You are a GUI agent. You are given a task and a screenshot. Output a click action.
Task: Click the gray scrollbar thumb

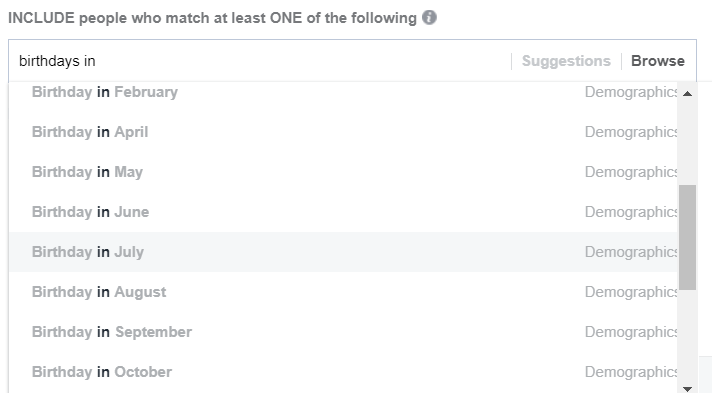(687, 237)
